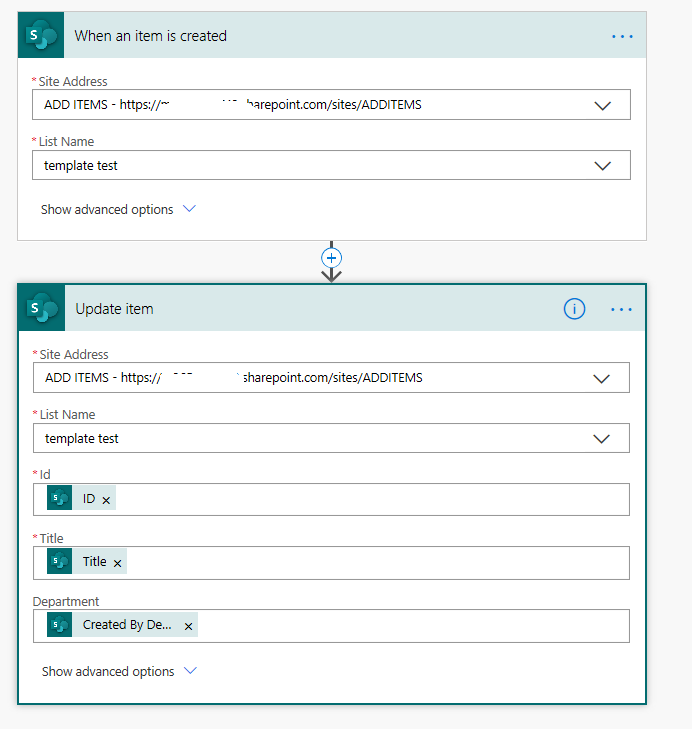Expand advanced options in trigger card
This screenshot has width=692, height=729.
click(118, 209)
